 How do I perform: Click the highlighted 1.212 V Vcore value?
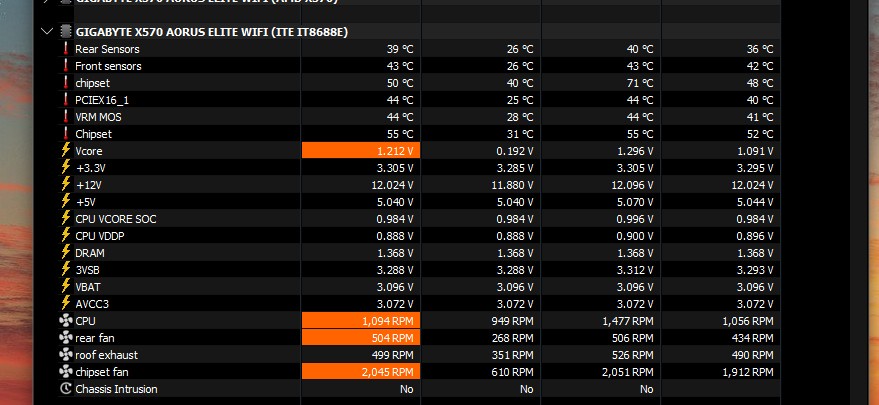(x=361, y=151)
